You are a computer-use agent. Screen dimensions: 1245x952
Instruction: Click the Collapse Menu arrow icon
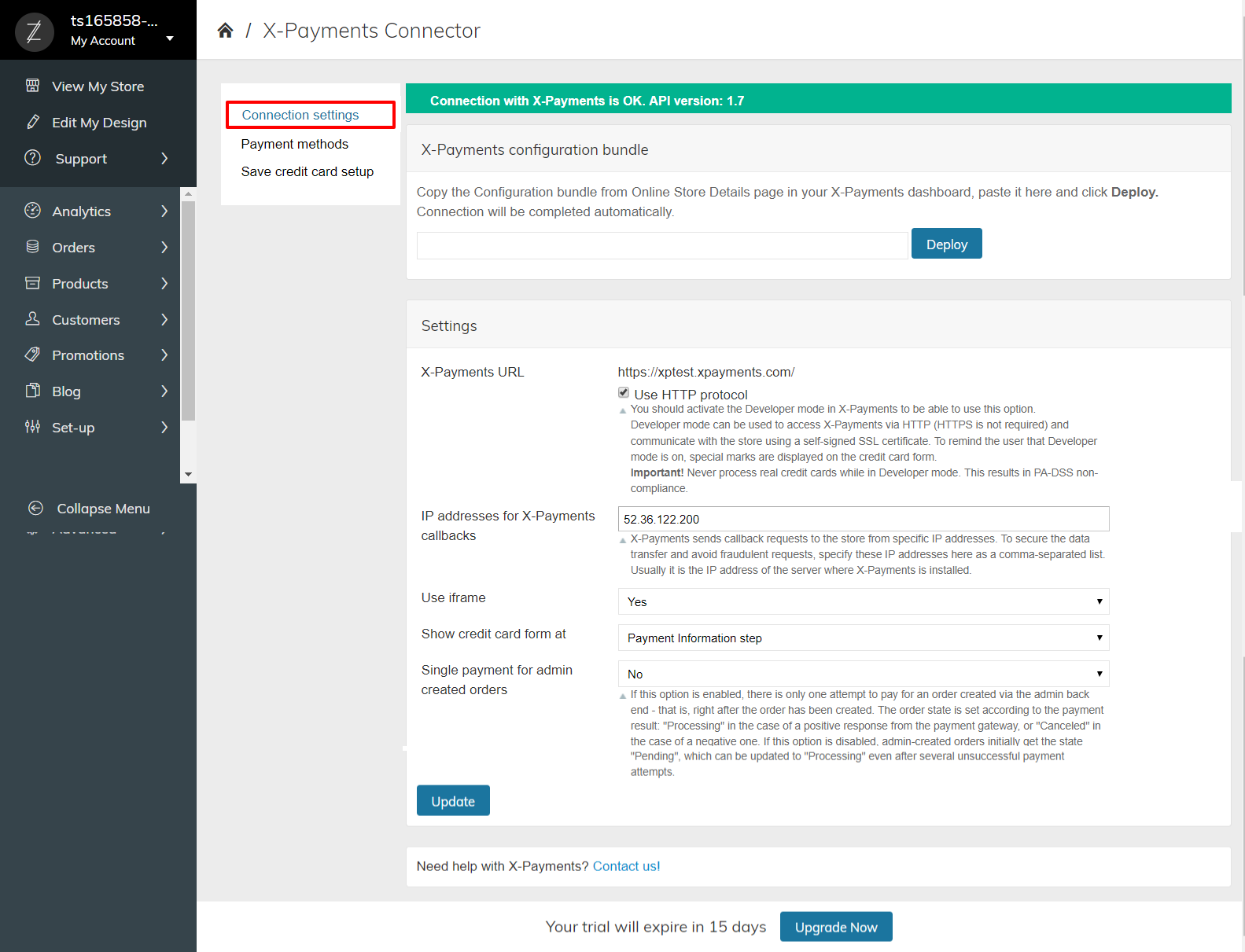click(35, 508)
